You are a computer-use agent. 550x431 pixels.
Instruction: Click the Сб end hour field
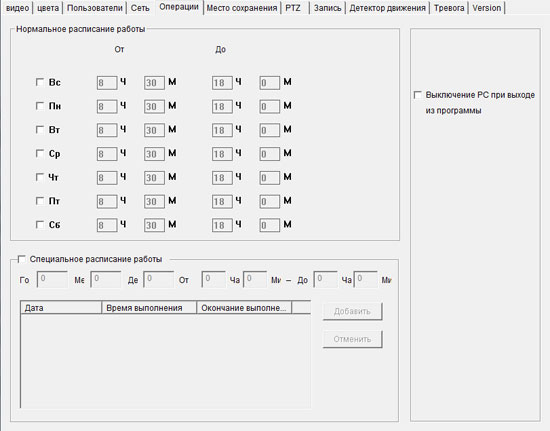tap(222, 225)
